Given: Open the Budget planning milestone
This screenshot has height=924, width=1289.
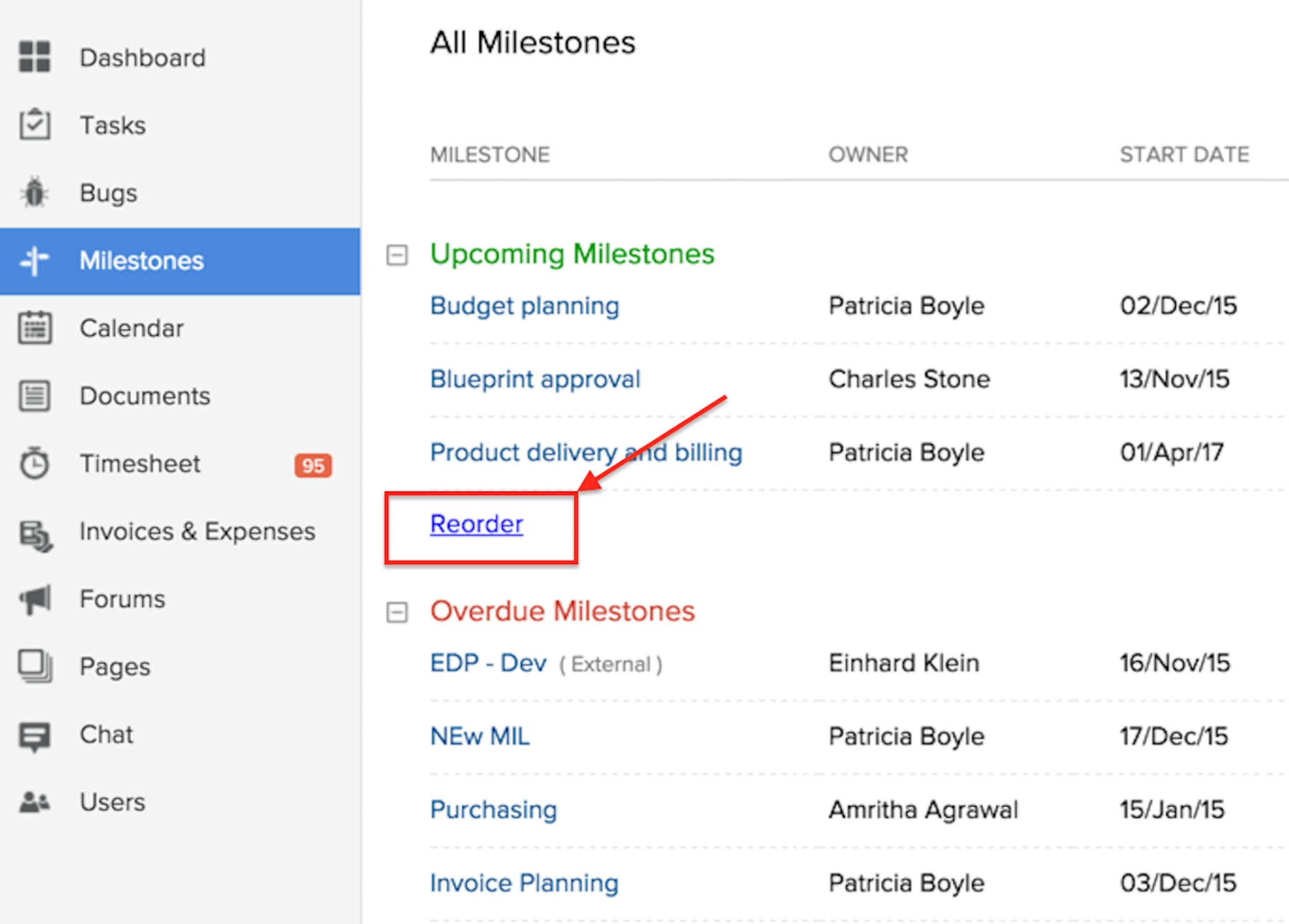Looking at the screenshot, I should (x=524, y=306).
